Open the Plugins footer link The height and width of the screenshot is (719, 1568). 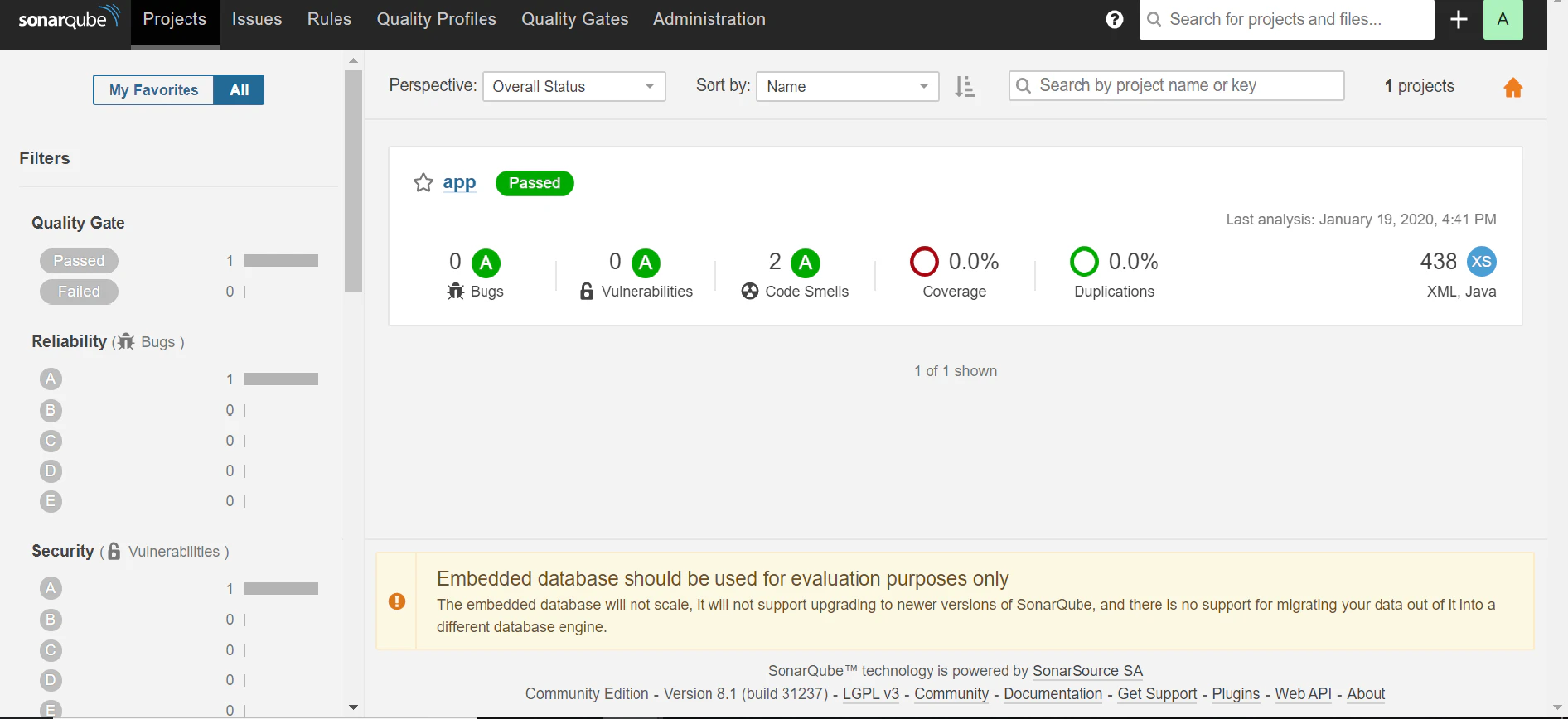[1236, 694]
